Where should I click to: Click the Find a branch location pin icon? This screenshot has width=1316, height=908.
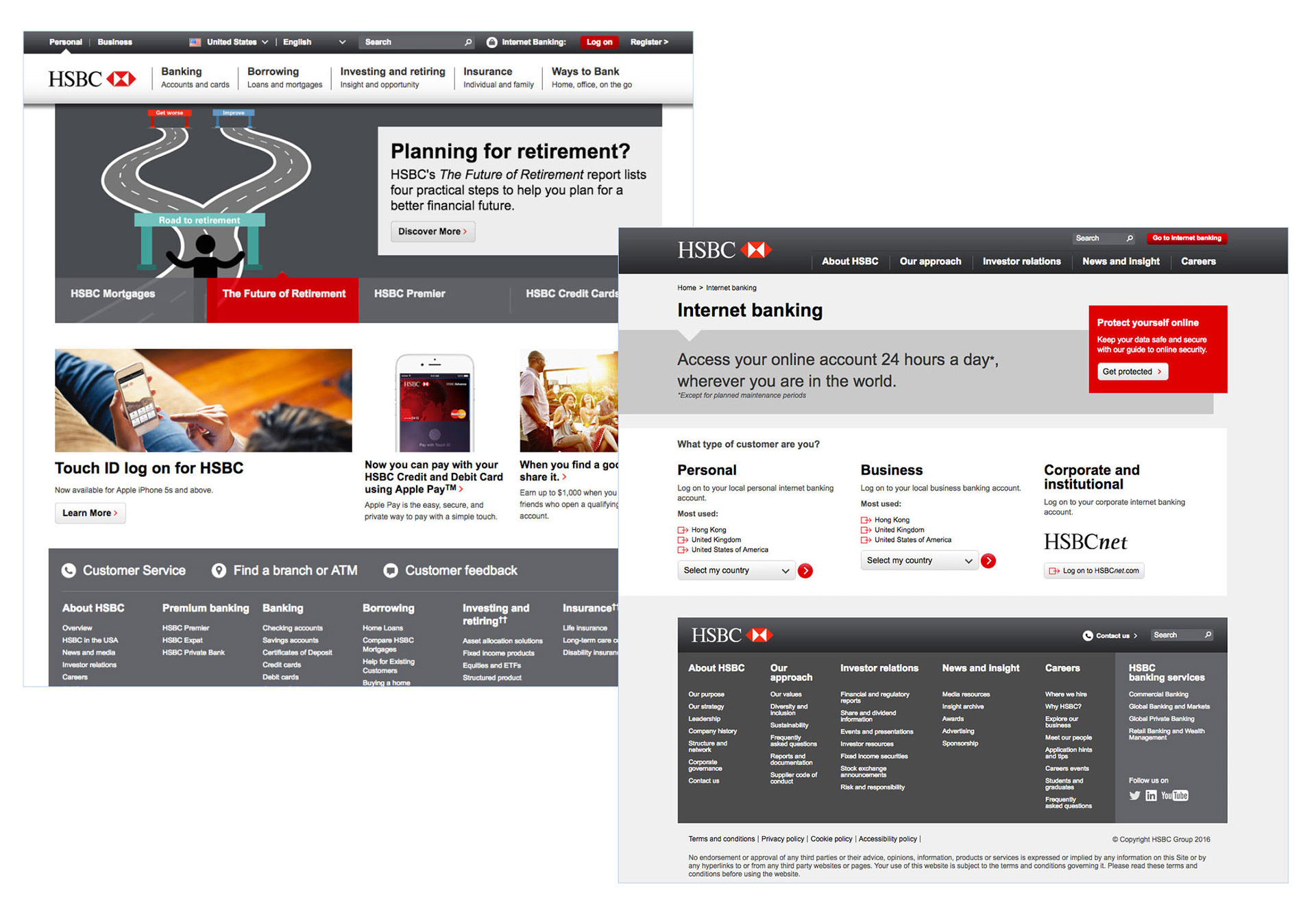219,570
